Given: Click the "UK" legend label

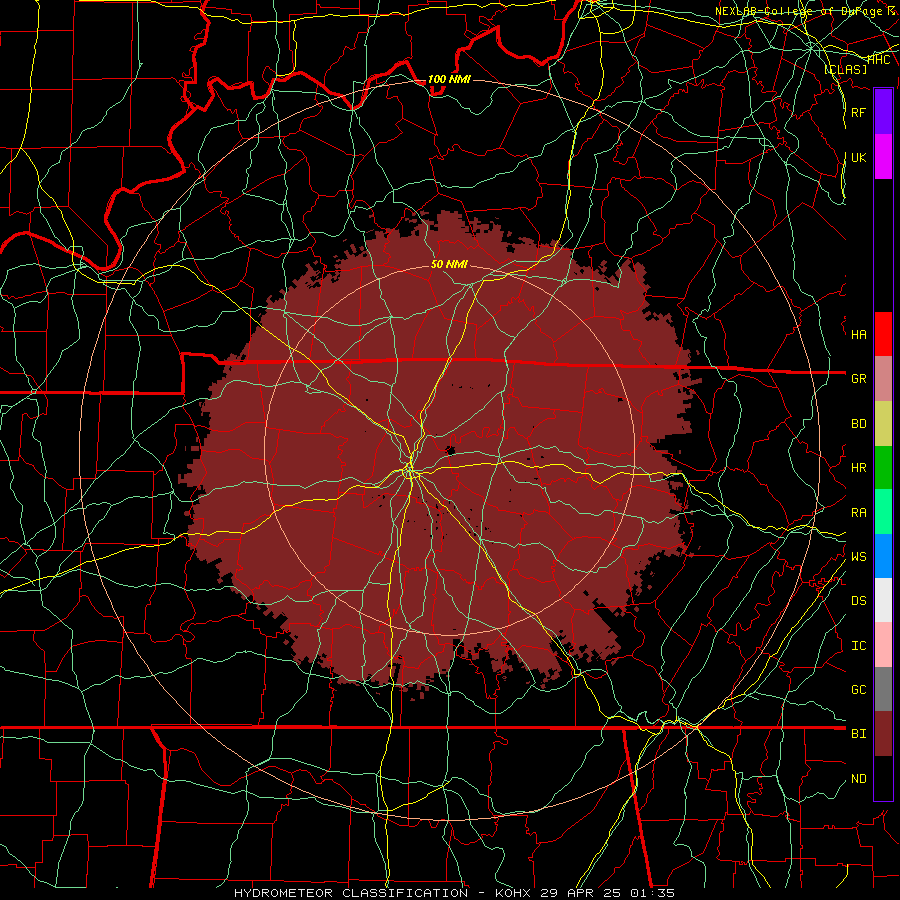Looking at the screenshot, I should click(858, 157).
